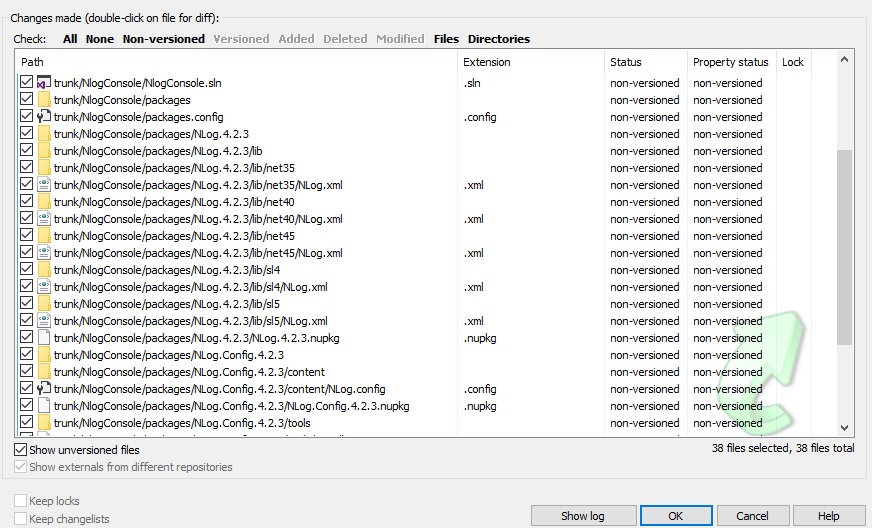Confirm commit with OK button
This screenshot has width=872, height=528.
pos(676,516)
